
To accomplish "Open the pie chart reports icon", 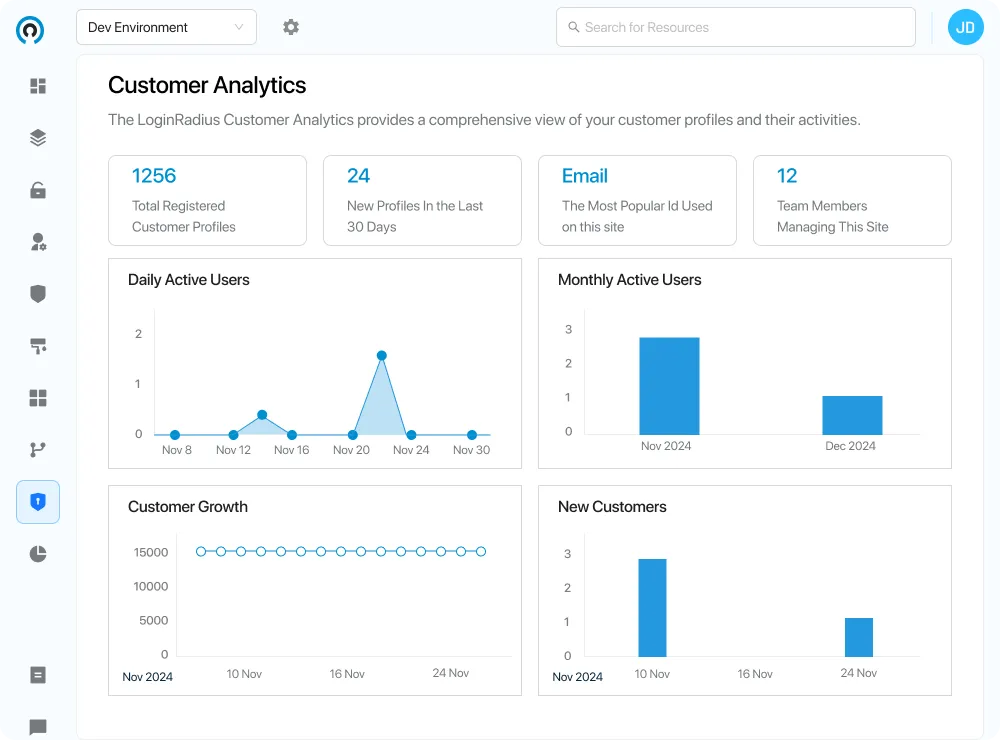I will pos(37,553).
